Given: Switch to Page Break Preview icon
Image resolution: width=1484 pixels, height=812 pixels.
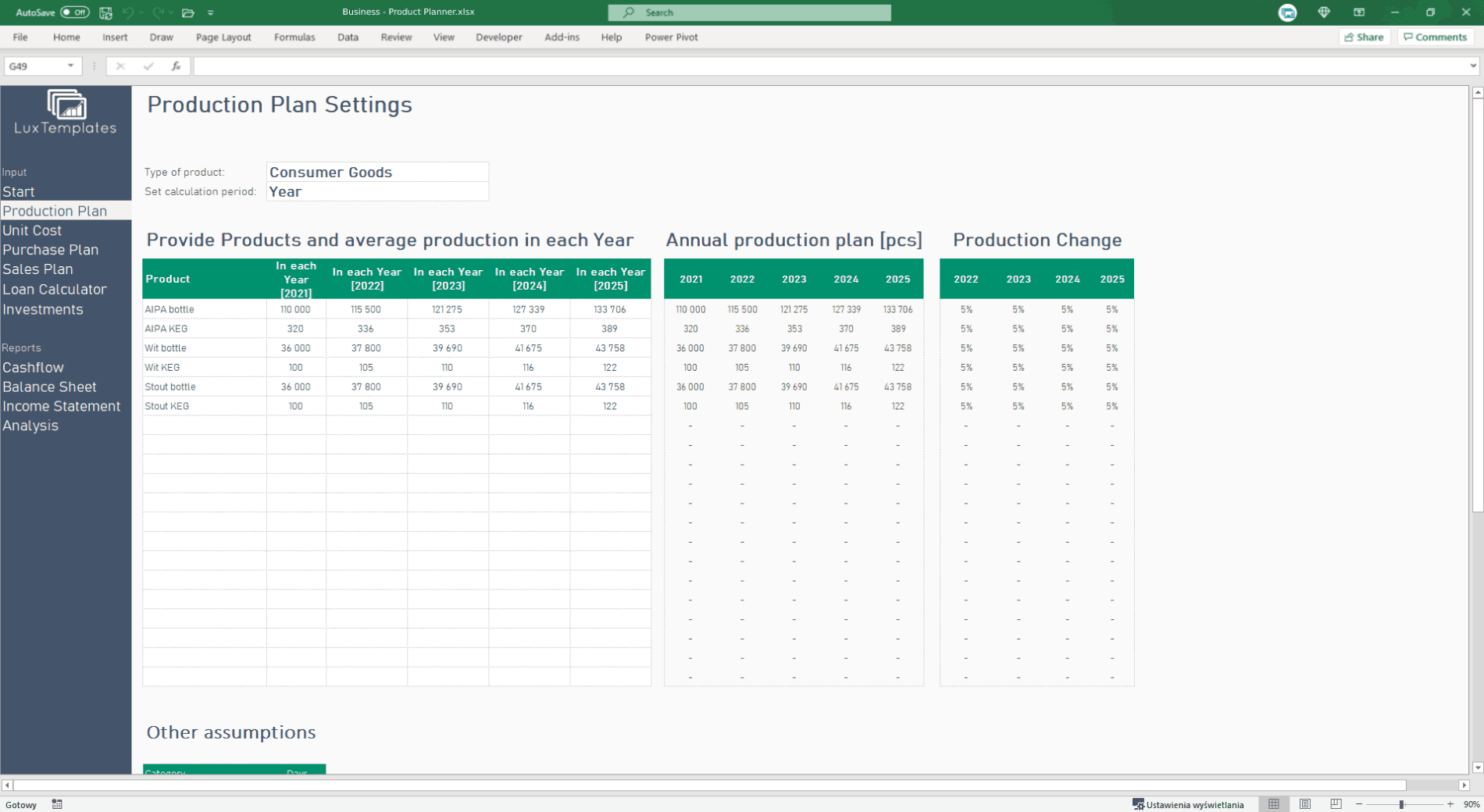Looking at the screenshot, I should 1336,804.
